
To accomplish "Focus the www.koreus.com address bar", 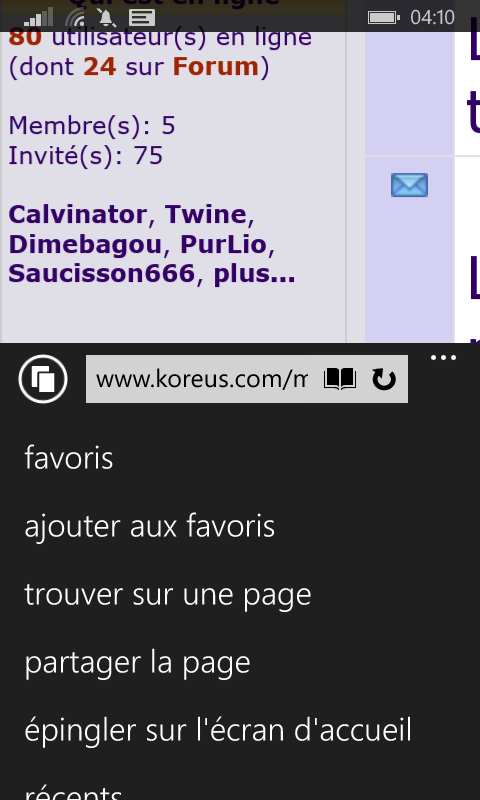I will (x=202, y=379).
